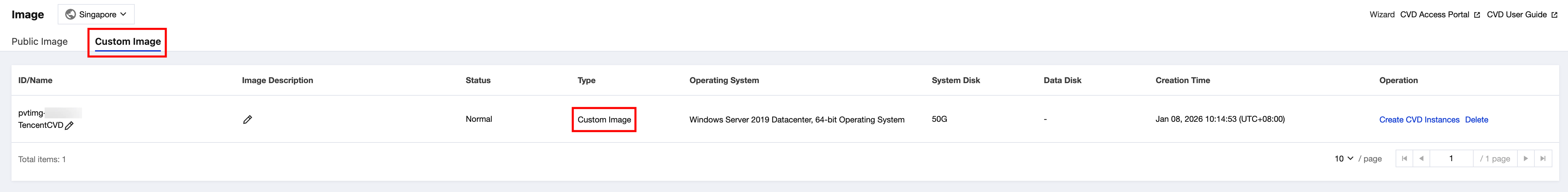This screenshot has width=1568, height=192.
Task: Open the Wizard link
Action: tap(1382, 15)
